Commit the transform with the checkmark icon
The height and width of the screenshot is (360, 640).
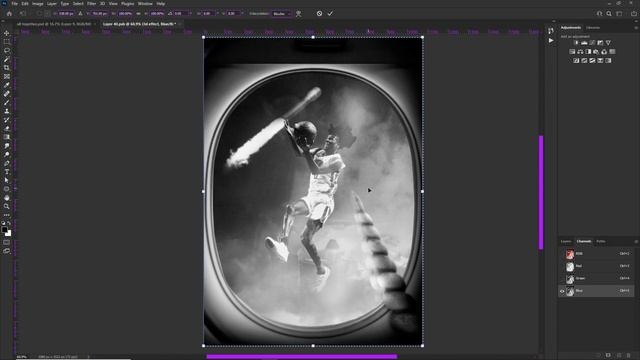click(x=330, y=13)
